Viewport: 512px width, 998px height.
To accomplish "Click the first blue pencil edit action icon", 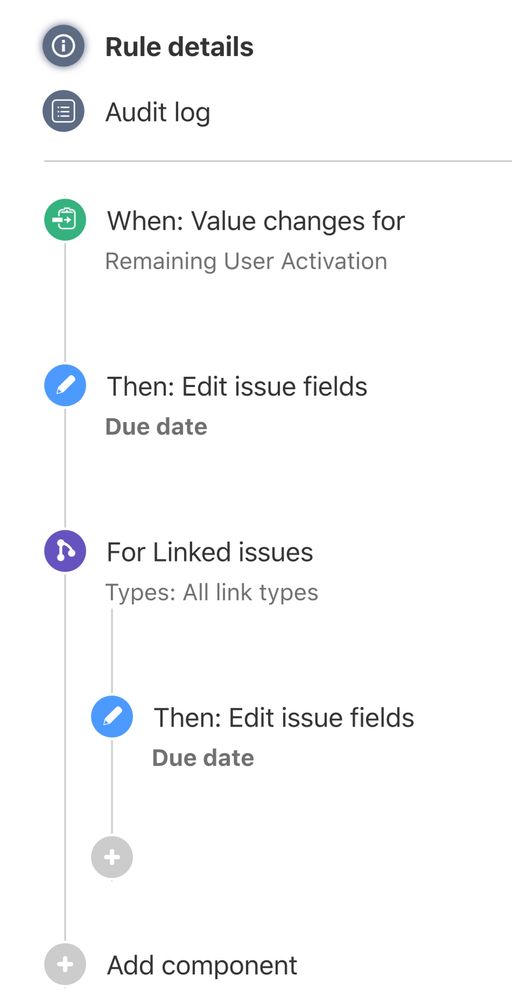I will pos(64,386).
